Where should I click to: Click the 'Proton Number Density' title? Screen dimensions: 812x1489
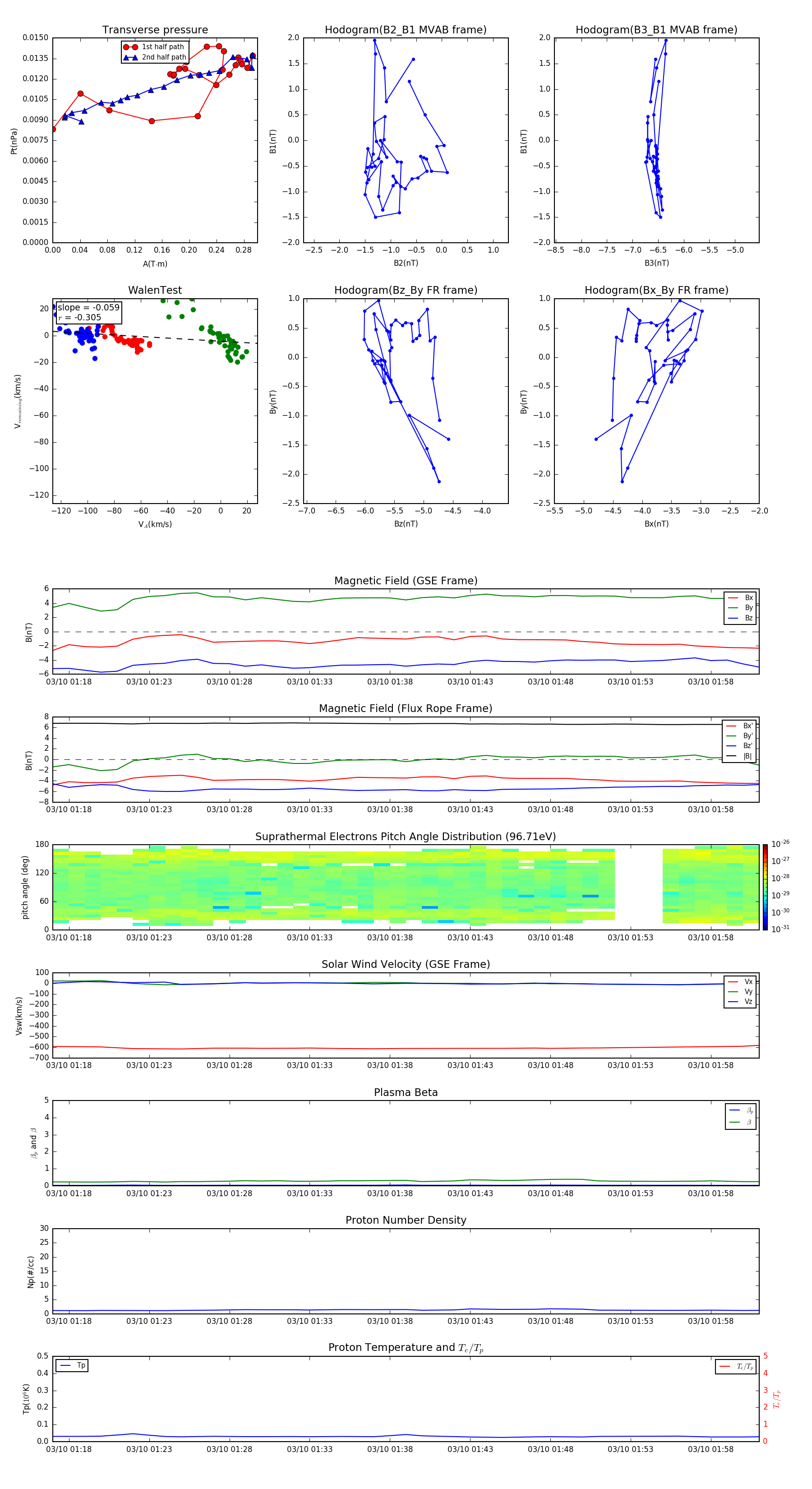(406, 1220)
